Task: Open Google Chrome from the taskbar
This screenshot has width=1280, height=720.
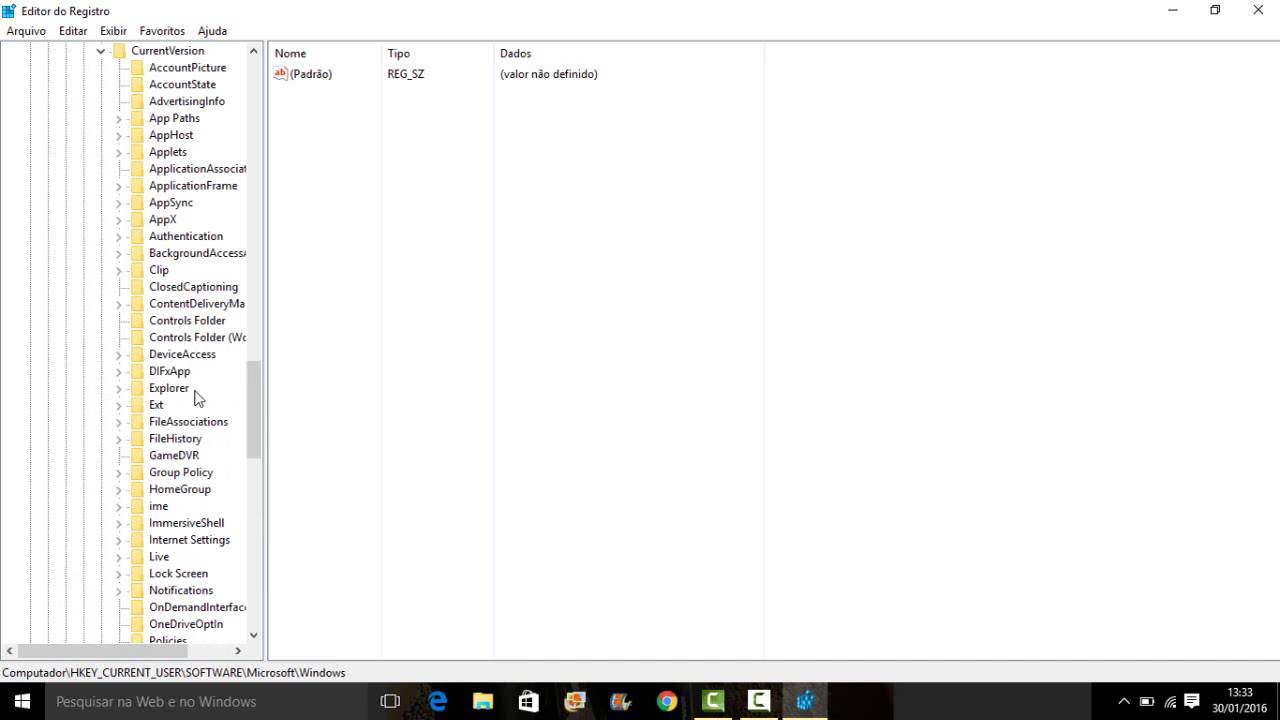Action: 667,701
